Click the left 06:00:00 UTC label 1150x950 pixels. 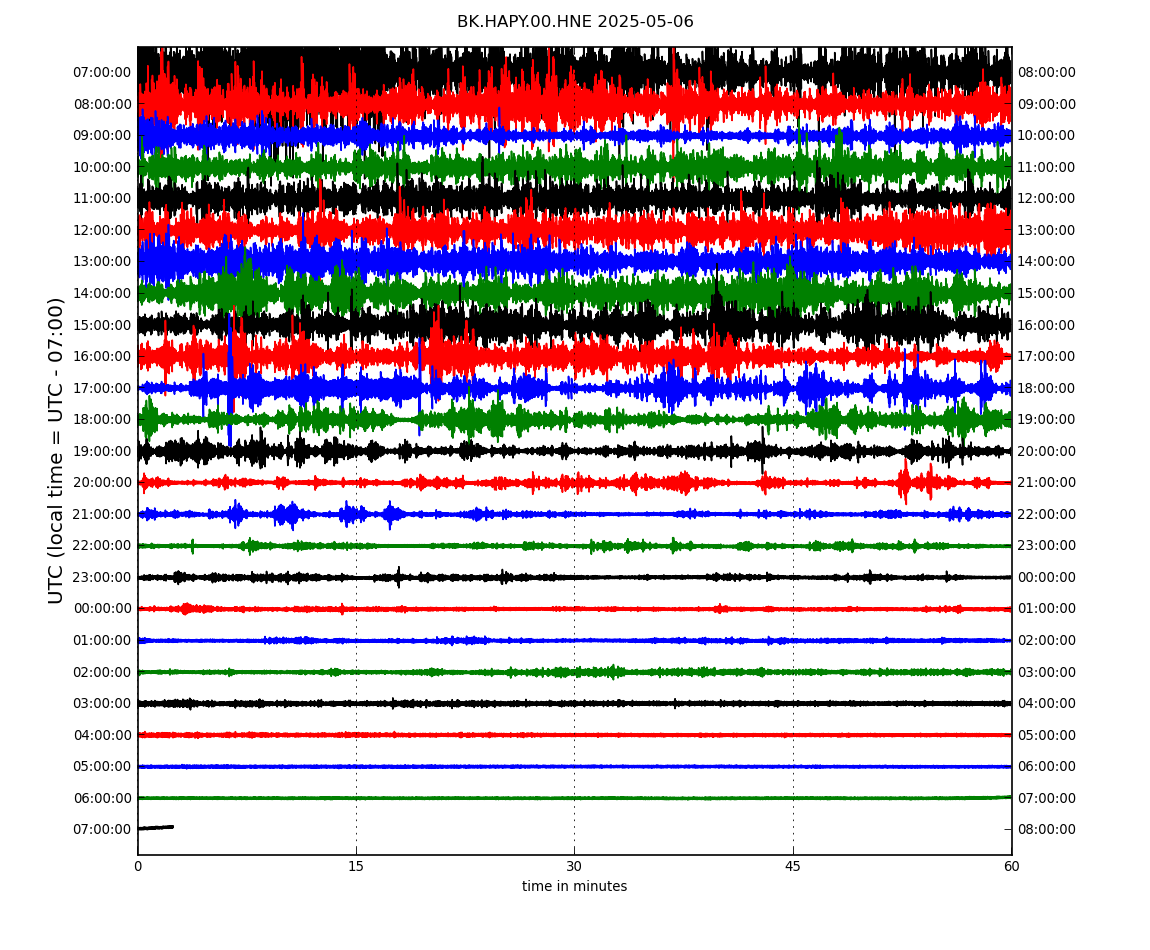pos(102,798)
